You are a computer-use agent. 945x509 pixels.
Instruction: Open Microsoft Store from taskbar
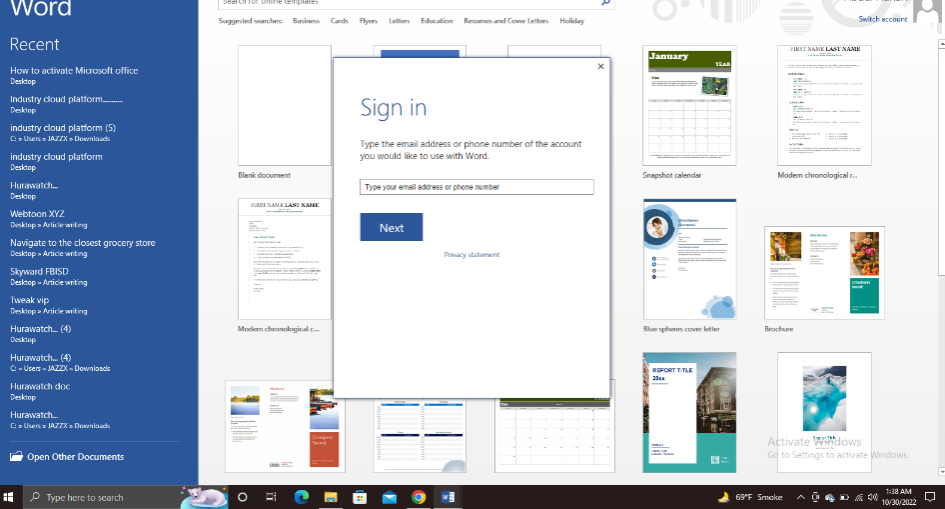coord(360,497)
